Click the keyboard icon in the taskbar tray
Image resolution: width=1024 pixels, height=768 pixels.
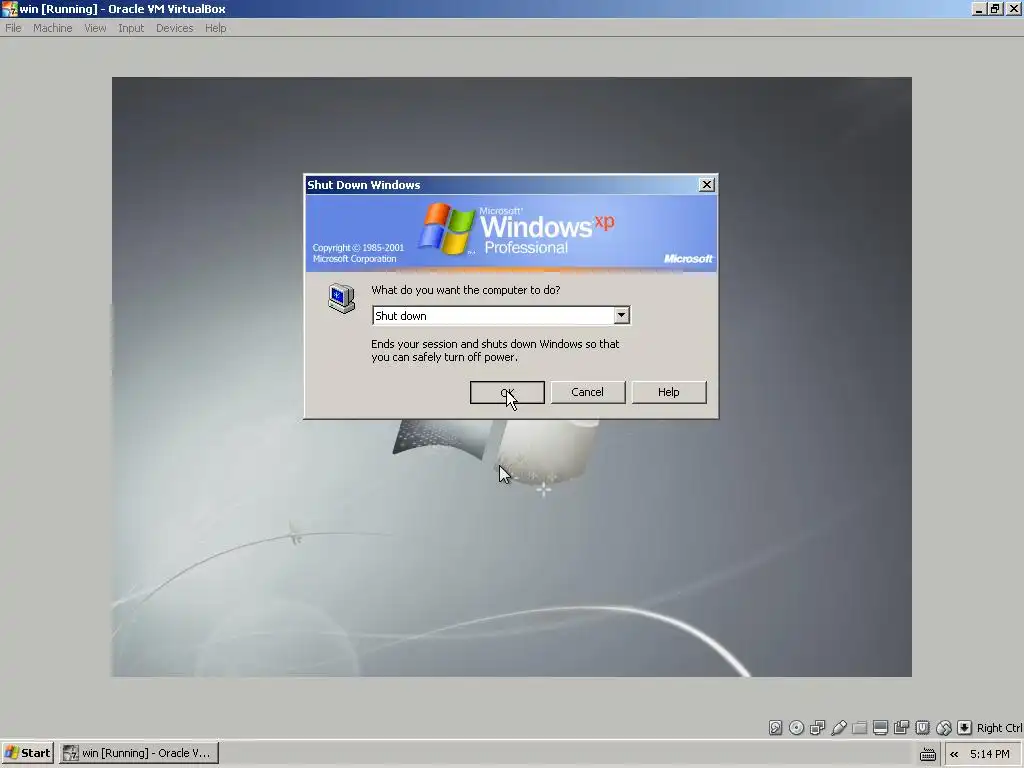click(927, 754)
